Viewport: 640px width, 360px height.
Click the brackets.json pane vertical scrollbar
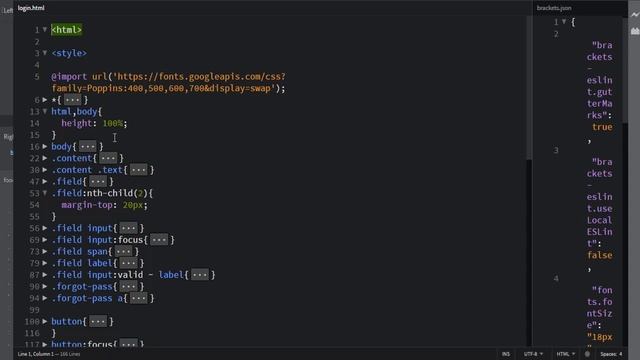pos(625,69)
